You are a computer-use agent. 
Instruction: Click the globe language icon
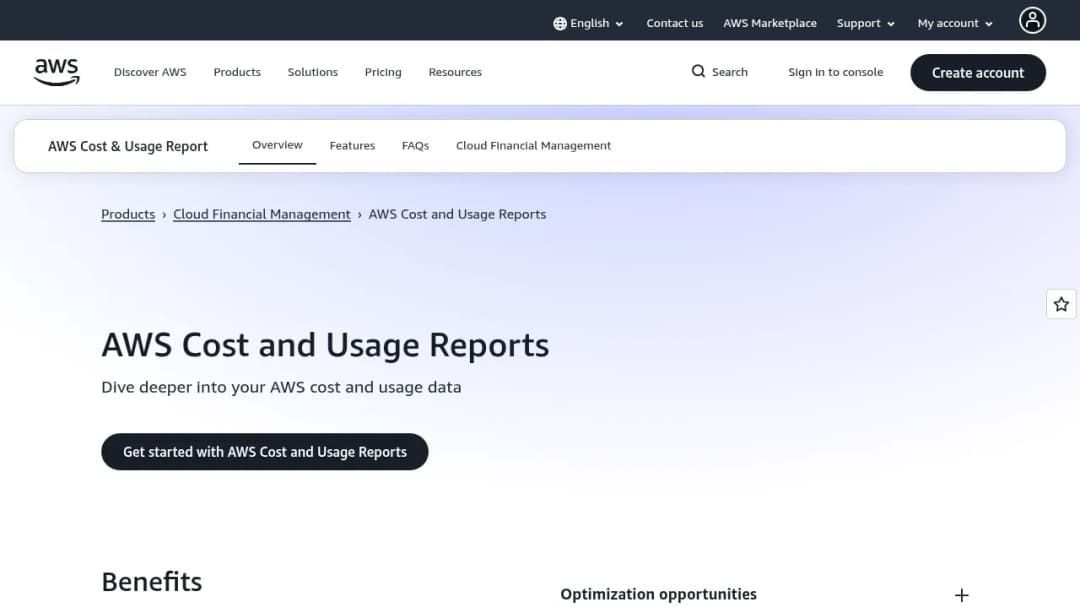coord(560,23)
